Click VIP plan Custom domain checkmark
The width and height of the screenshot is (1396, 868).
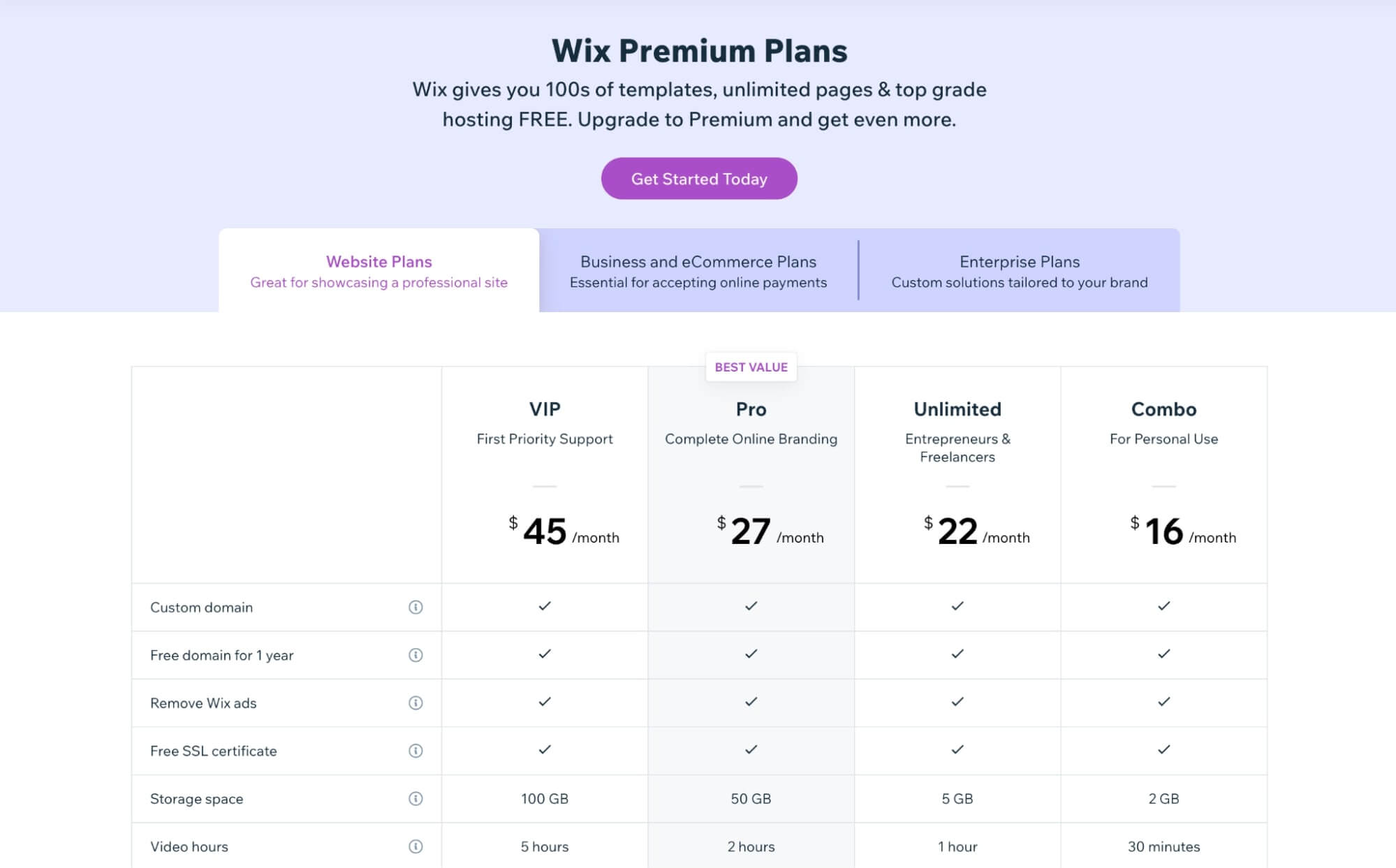[x=545, y=606]
